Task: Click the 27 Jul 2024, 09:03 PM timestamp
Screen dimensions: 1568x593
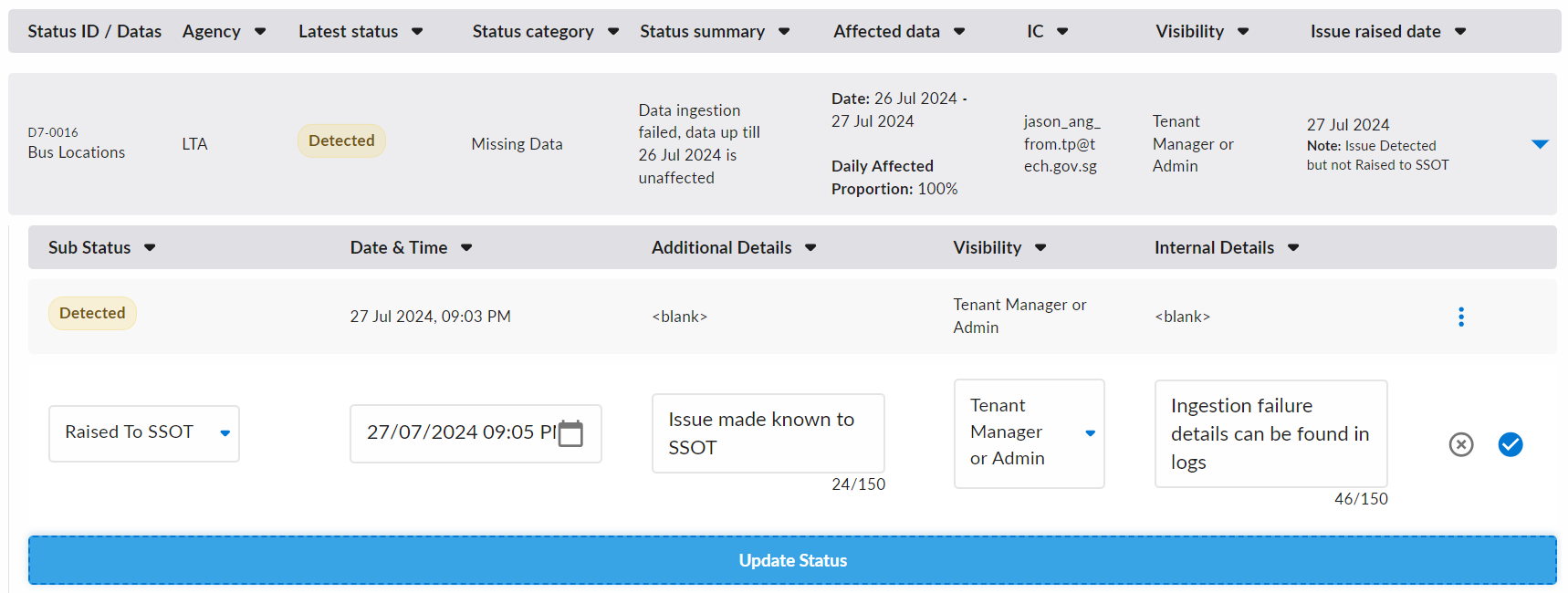Action: (x=430, y=317)
